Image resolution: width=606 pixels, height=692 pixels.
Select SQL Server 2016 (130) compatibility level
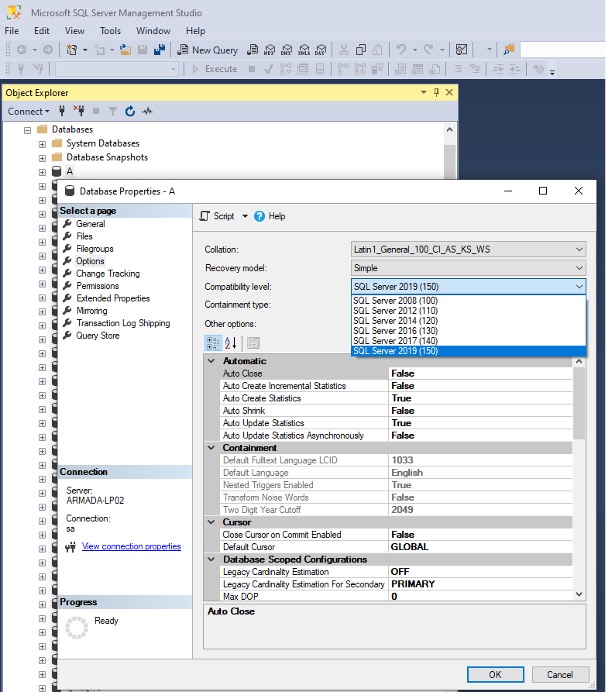coord(468,331)
